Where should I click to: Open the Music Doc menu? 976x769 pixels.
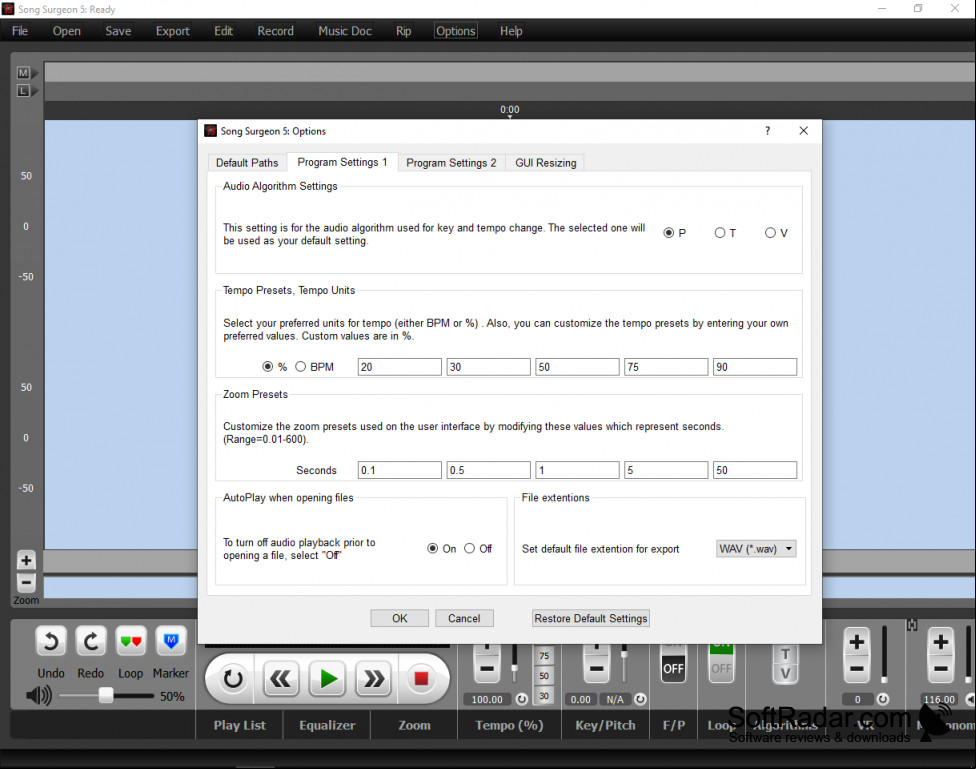(x=345, y=31)
